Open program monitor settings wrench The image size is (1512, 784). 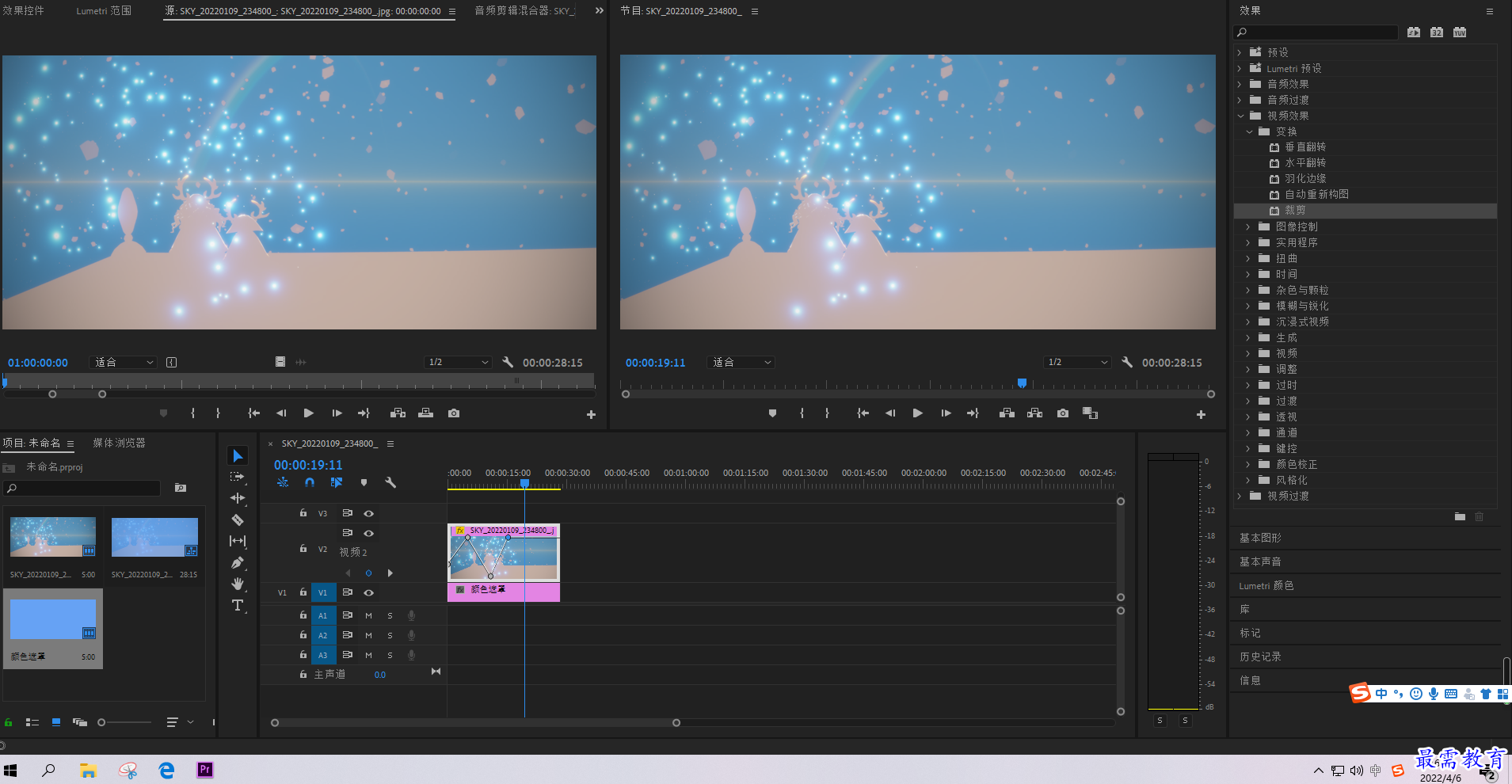[1127, 362]
